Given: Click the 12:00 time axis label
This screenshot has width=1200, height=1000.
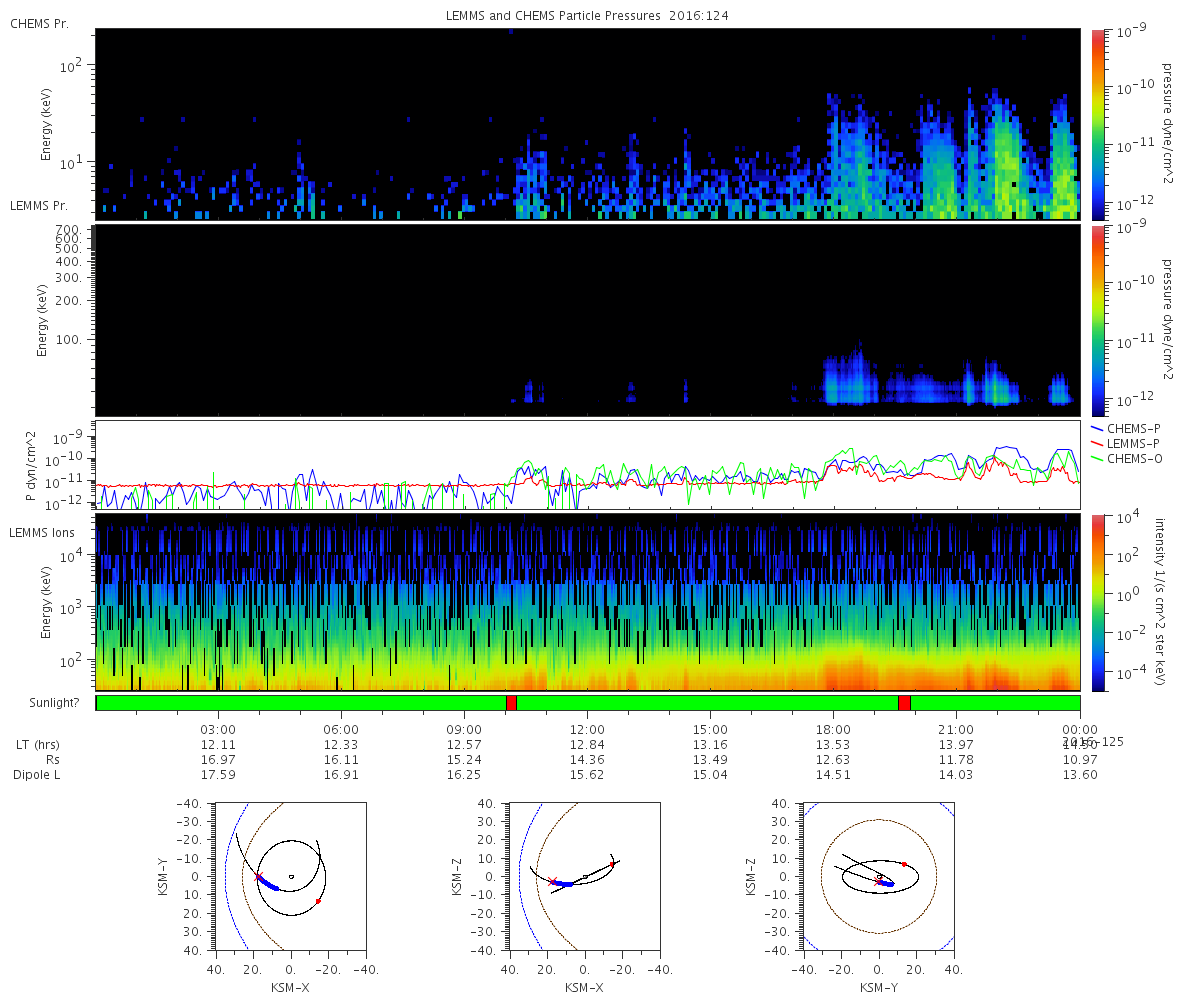Looking at the screenshot, I should [x=587, y=729].
